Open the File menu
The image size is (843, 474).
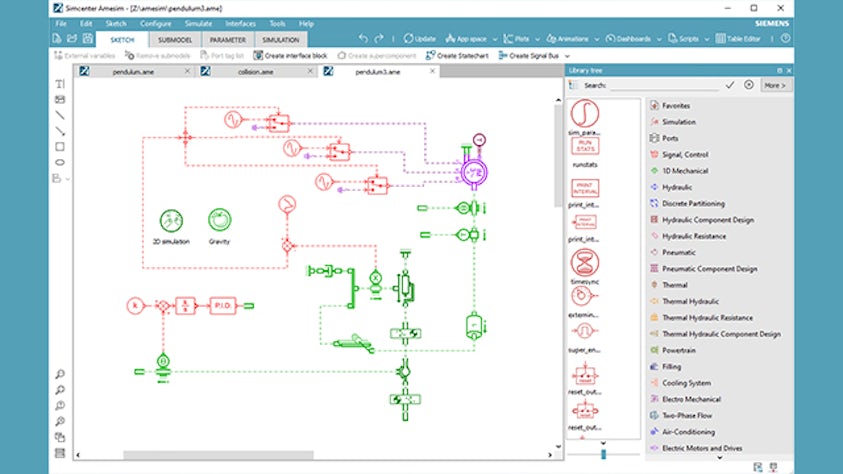click(61, 24)
